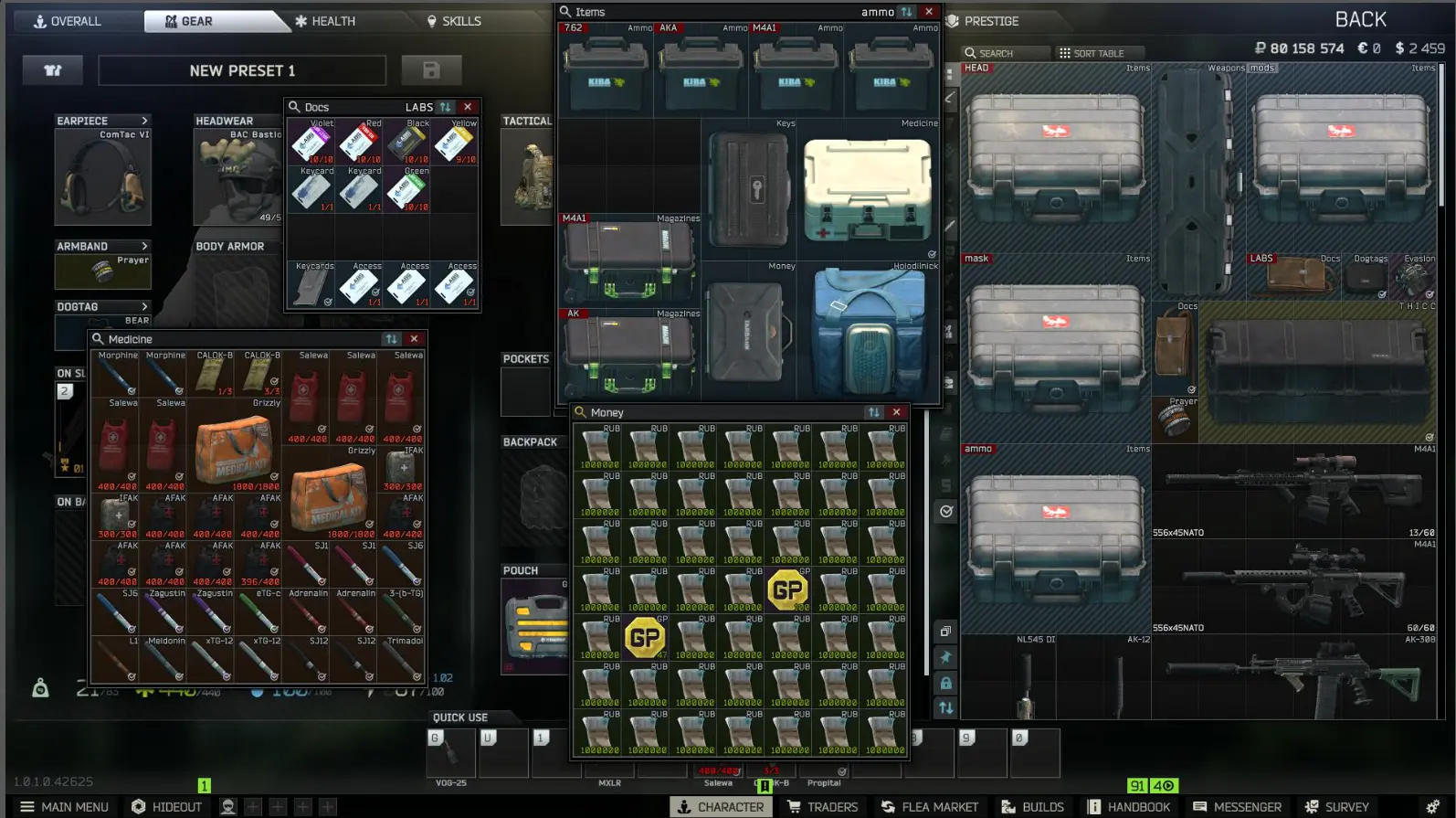This screenshot has width=1456, height=818.
Task: Click the GP coin stack of 47
Action: click(x=646, y=637)
